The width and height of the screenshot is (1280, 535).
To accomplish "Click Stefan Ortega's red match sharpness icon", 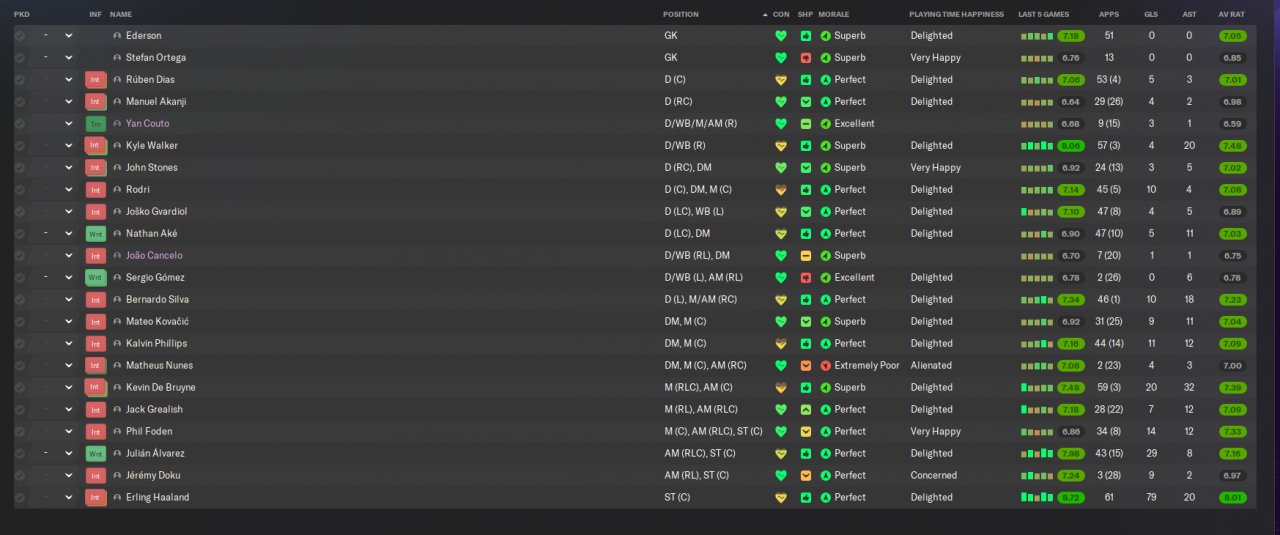I will coord(806,58).
